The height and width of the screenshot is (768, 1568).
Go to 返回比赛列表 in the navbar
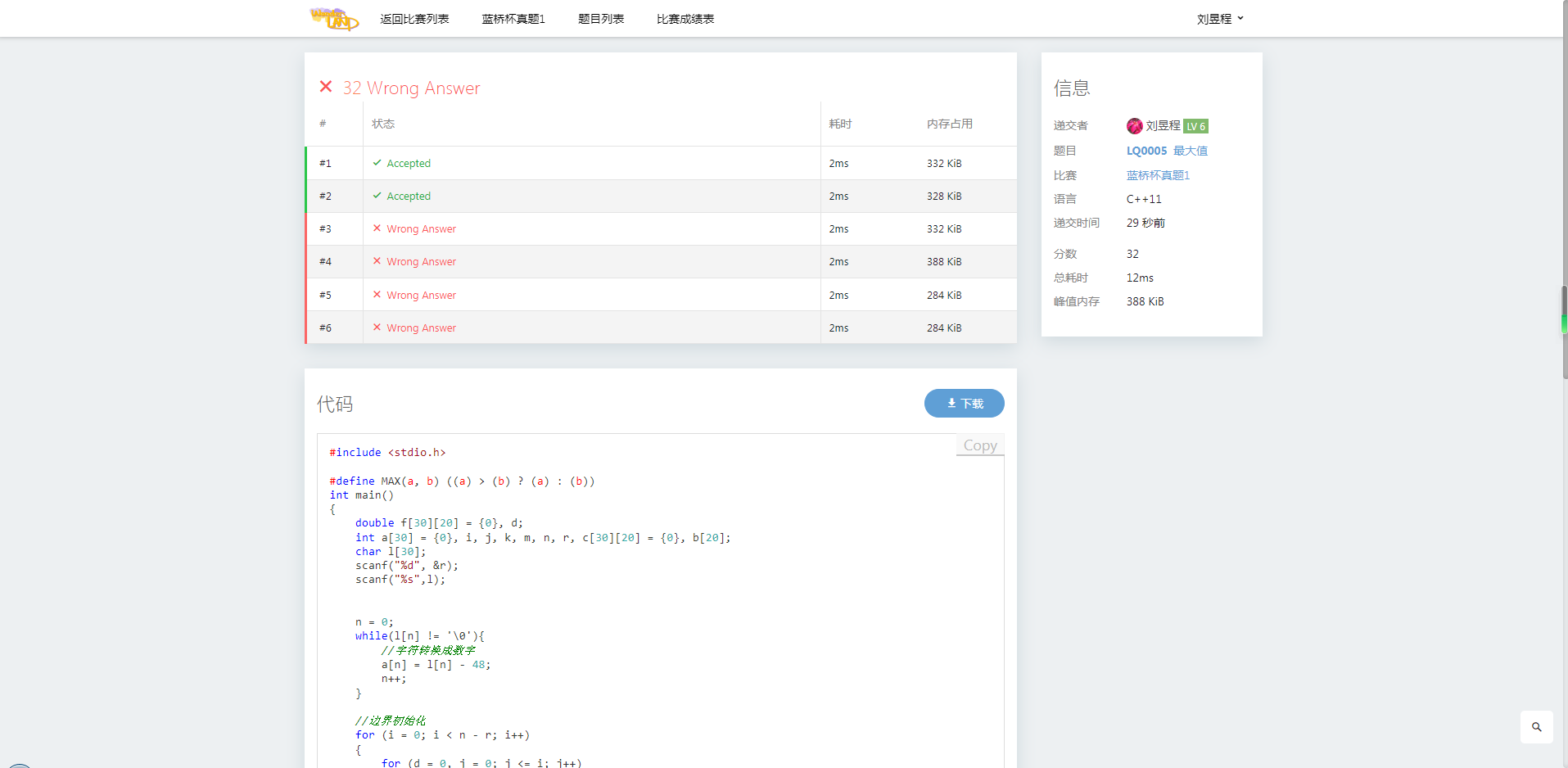pos(414,19)
